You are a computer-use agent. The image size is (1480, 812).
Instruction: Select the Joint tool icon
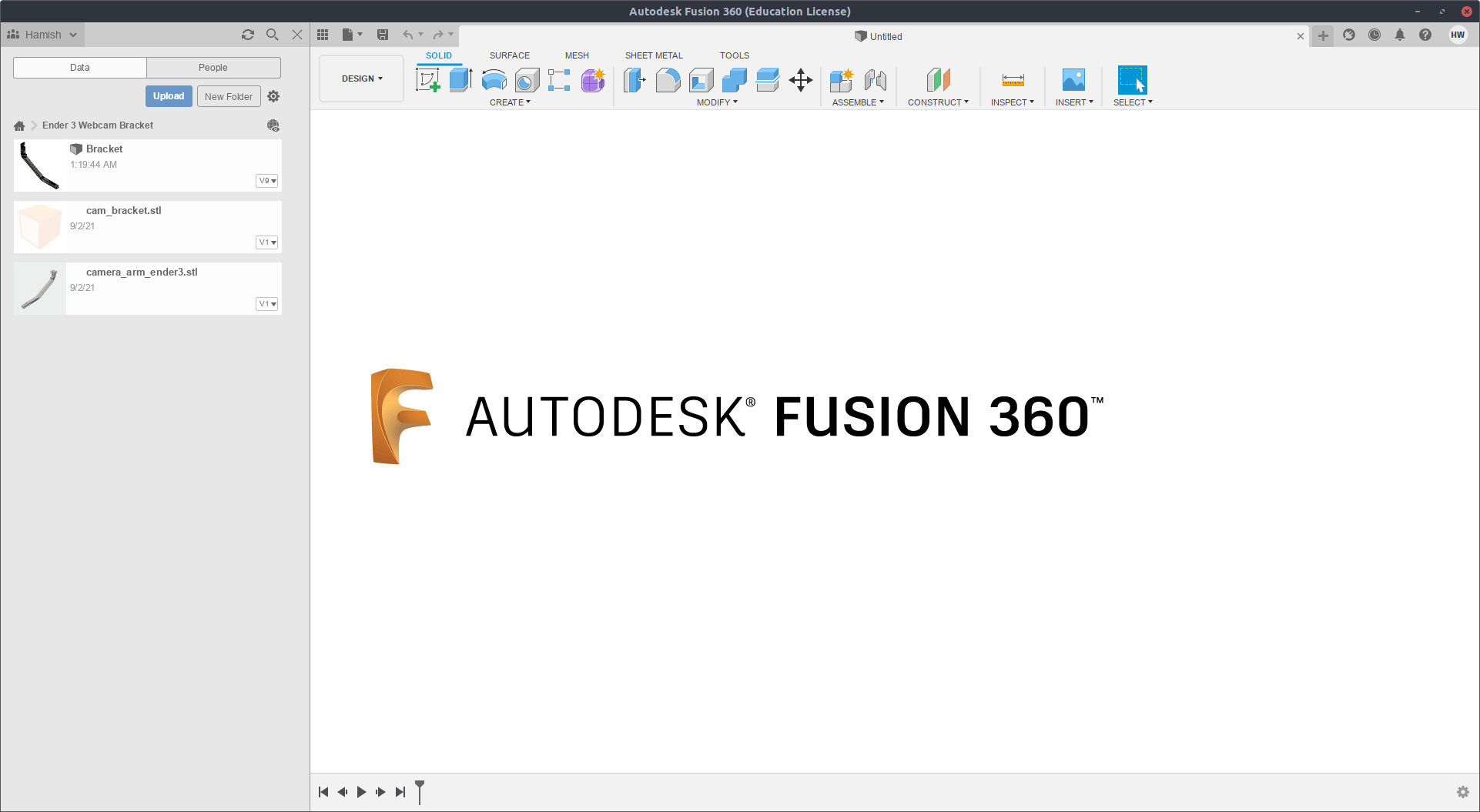point(876,80)
